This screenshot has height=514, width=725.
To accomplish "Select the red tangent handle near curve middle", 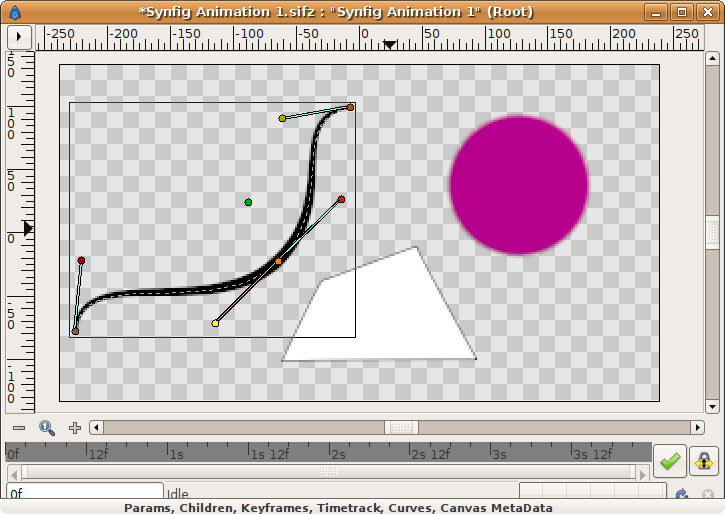I will point(341,199).
